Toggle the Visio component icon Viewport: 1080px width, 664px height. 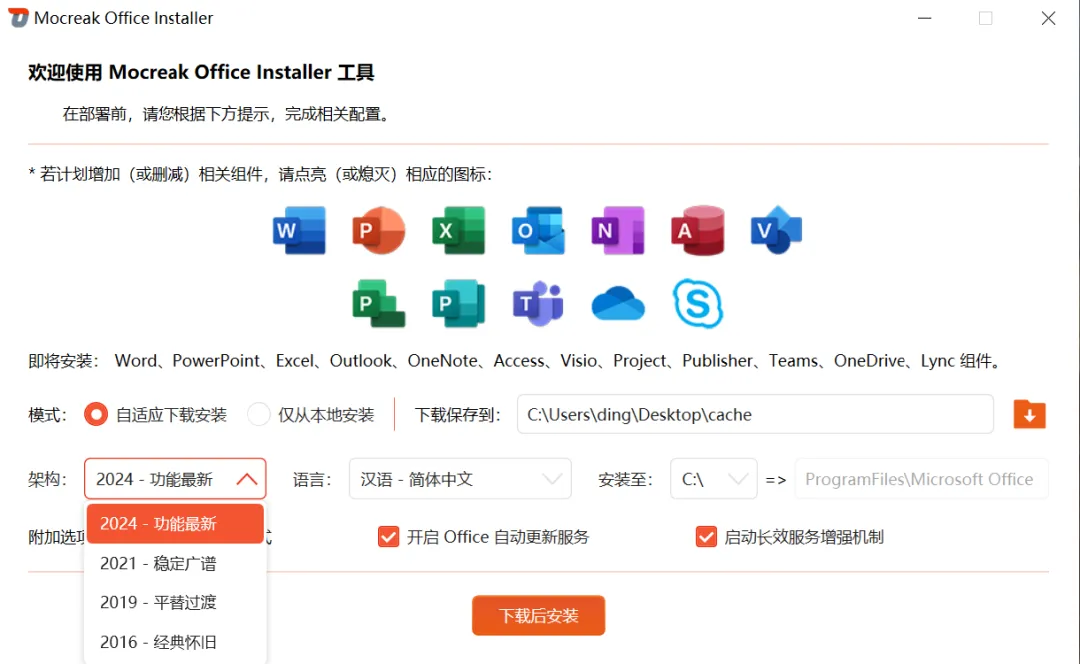pyautogui.click(x=776, y=230)
